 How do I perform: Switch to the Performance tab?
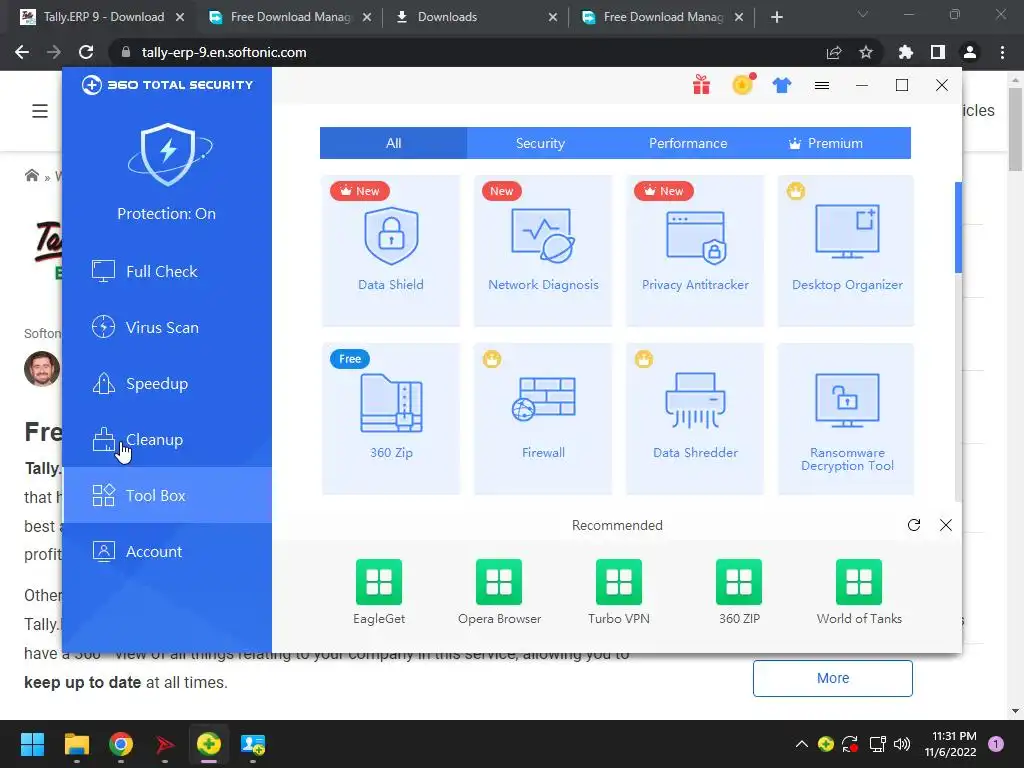click(x=688, y=143)
